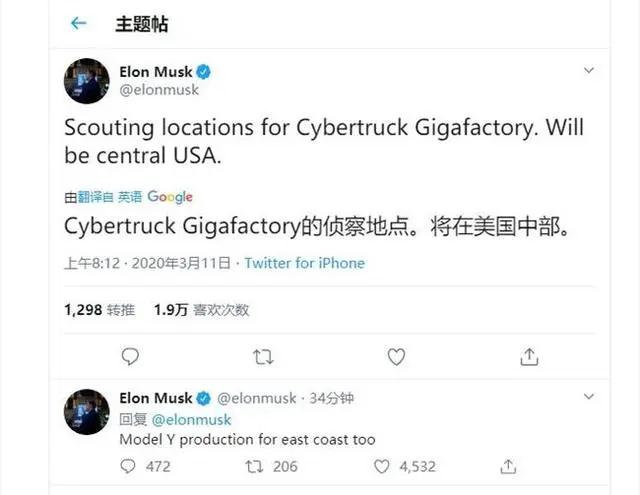The height and width of the screenshot is (495, 640).
Task: Like the main Cybertruck Gigafactory tweet
Action: (x=396, y=356)
